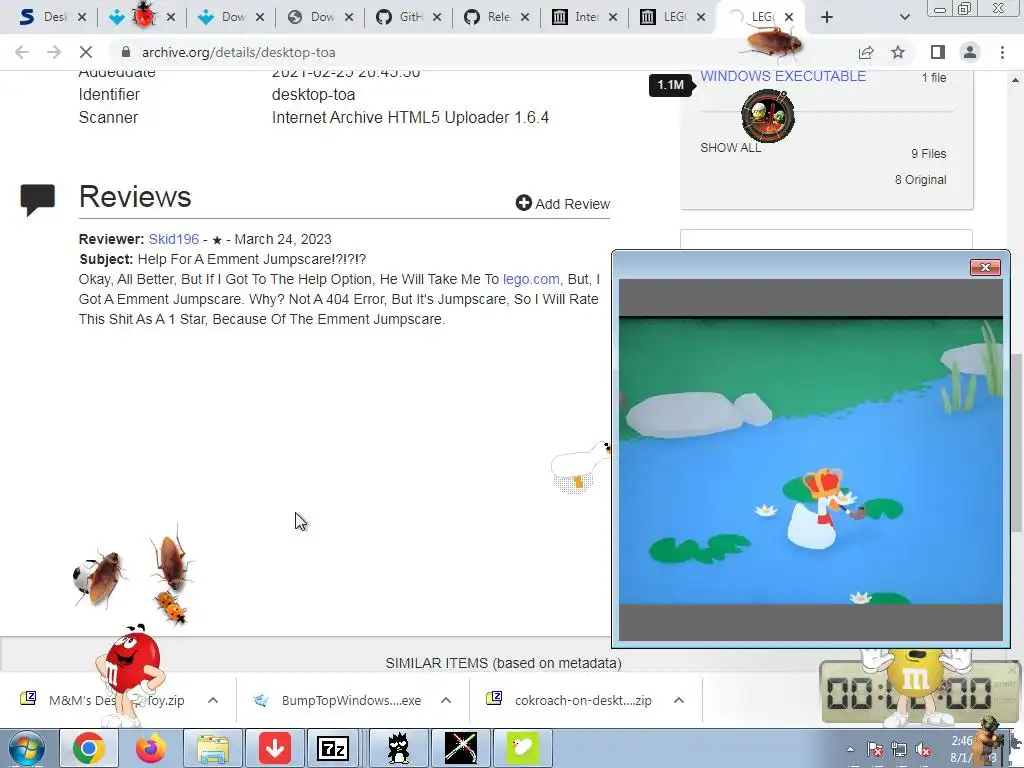This screenshot has width=1024, height=768.
Task: Open 7-Zip from the taskbar
Action: [334, 748]
